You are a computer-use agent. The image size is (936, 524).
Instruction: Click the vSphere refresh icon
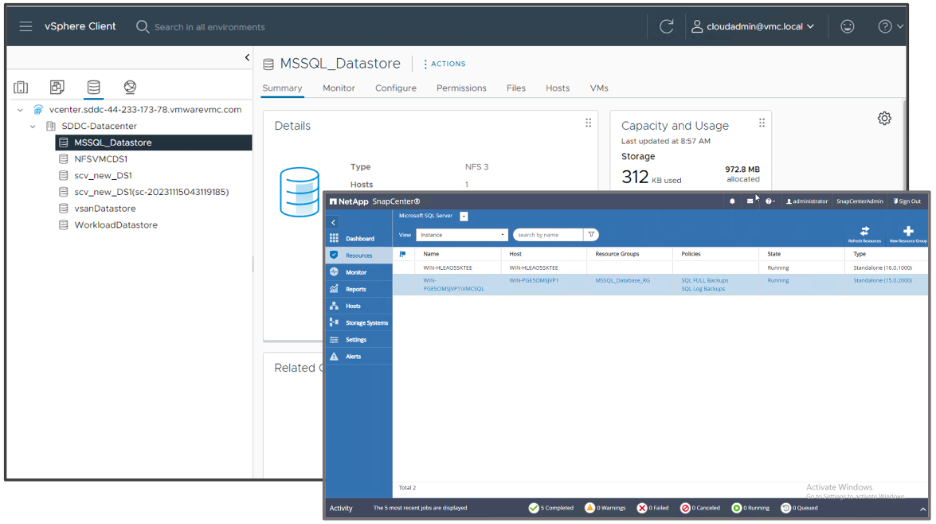(667, 27)
